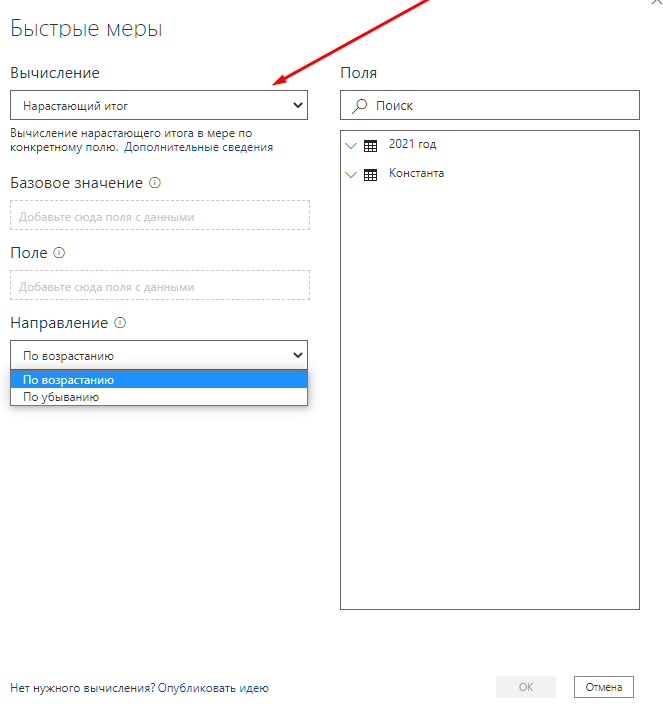Focus the Поиск search field
The width and height of the screenshot is (663, 715).
click(490, 105)
